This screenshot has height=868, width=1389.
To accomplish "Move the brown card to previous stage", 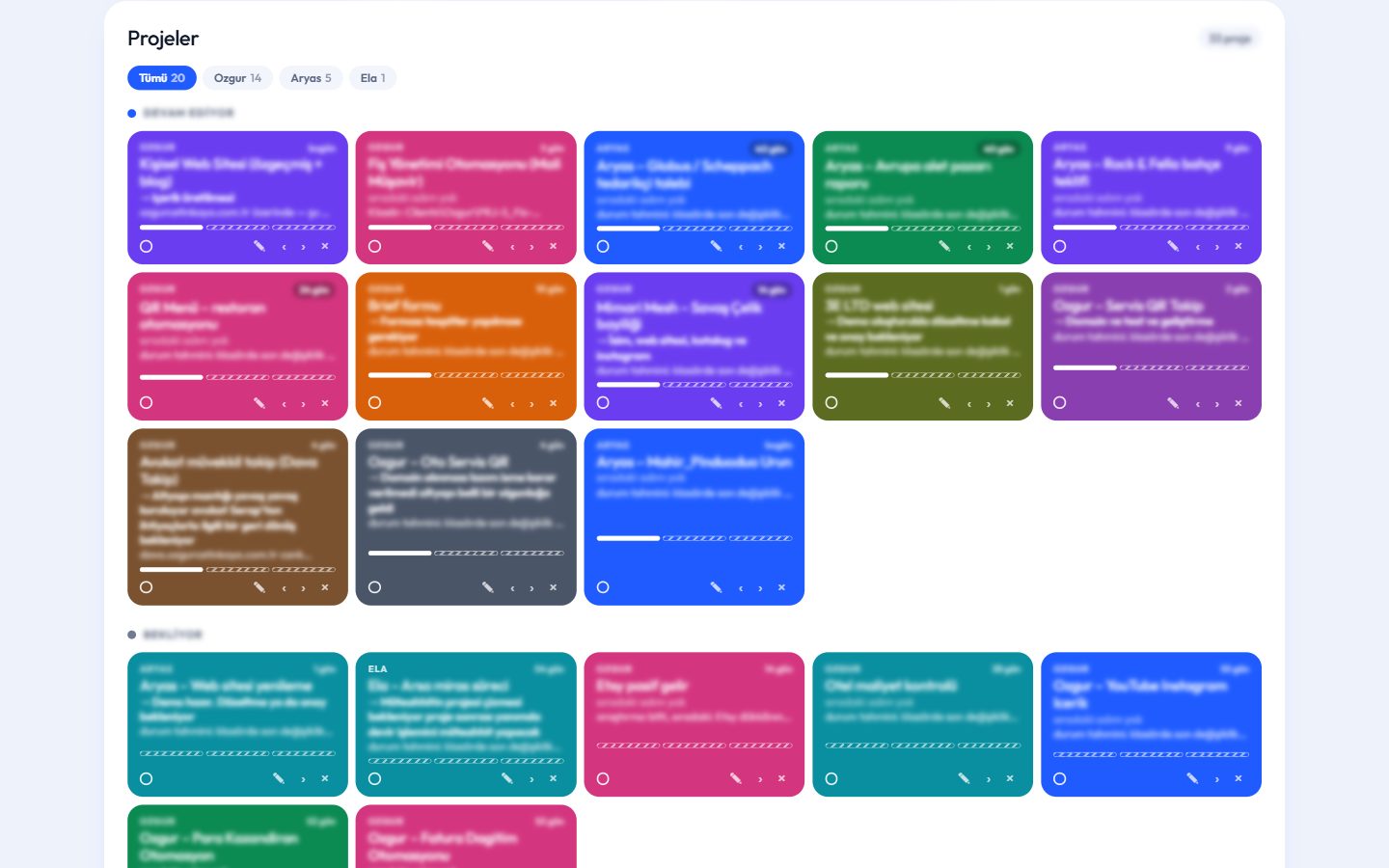I will tap(284, 587).
